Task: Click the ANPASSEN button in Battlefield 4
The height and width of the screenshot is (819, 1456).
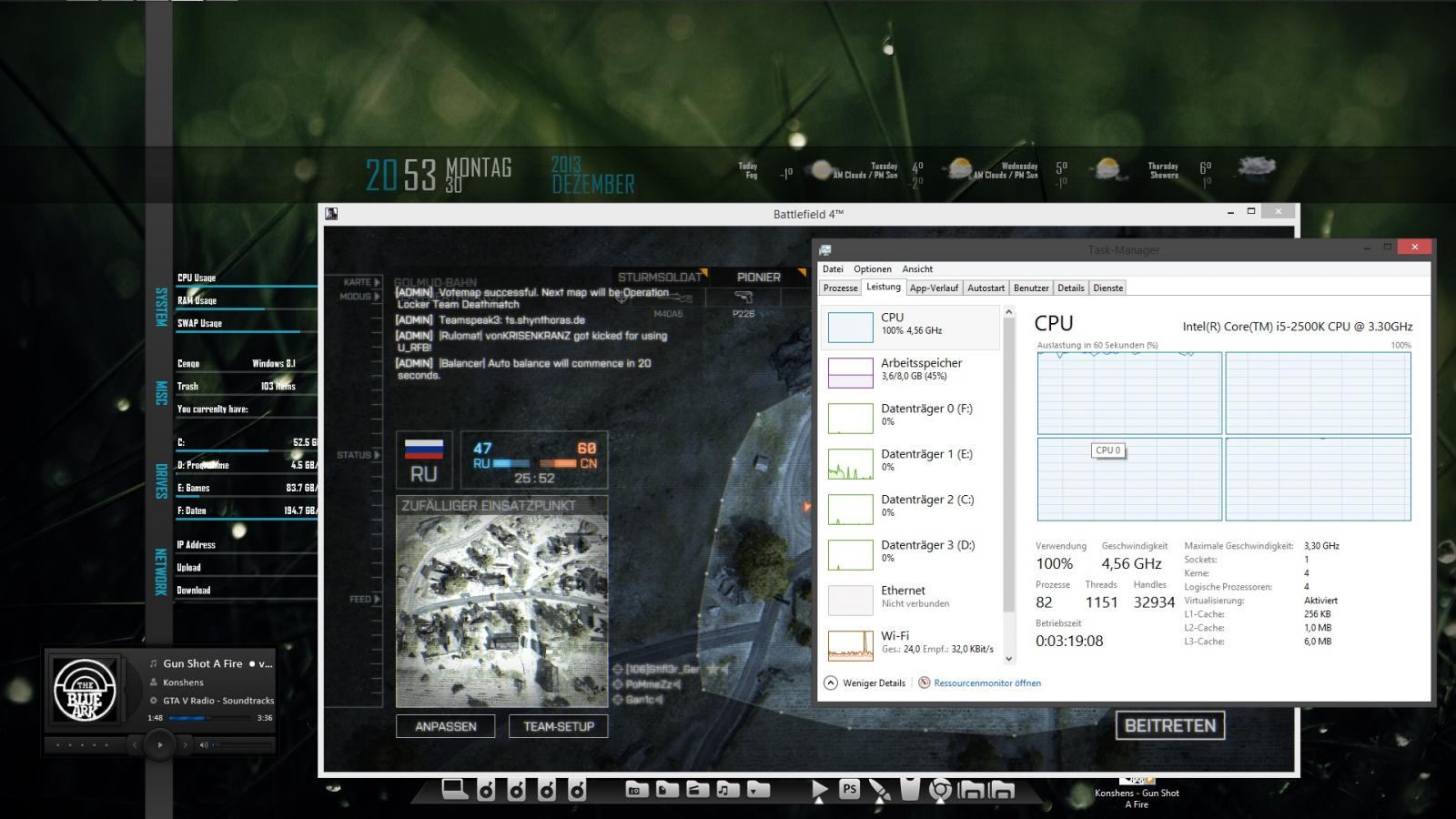Action: click(446, 726)
